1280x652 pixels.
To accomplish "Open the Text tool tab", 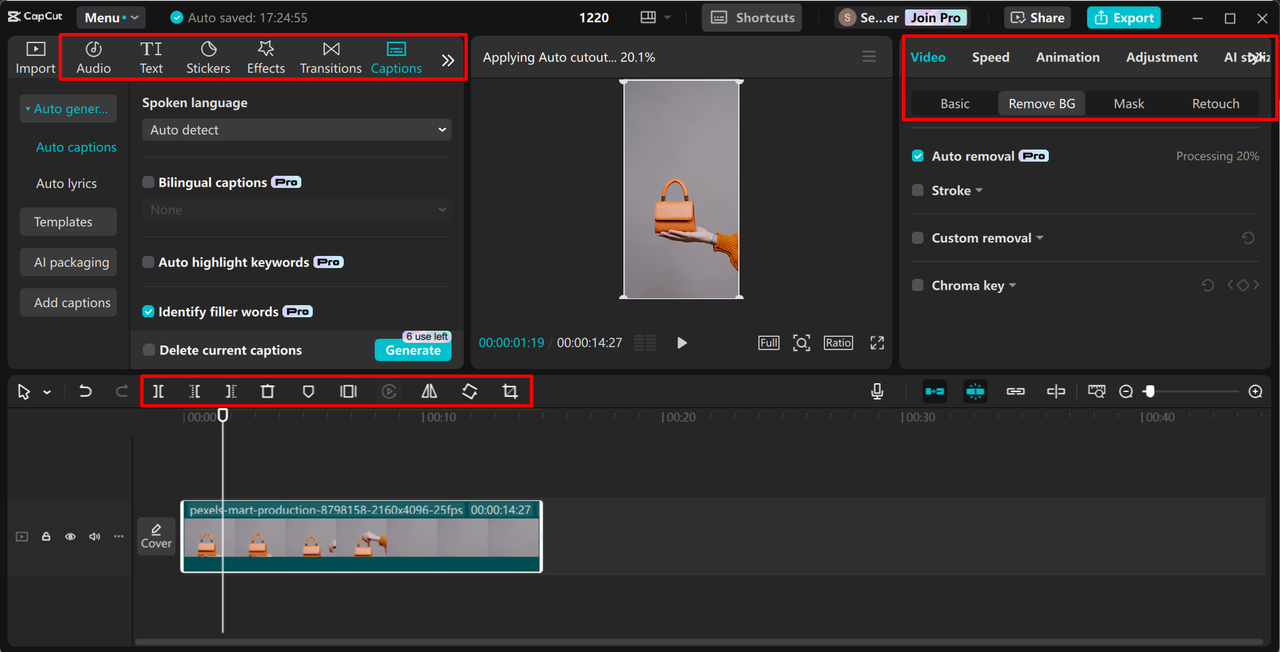I will (151, 58).
